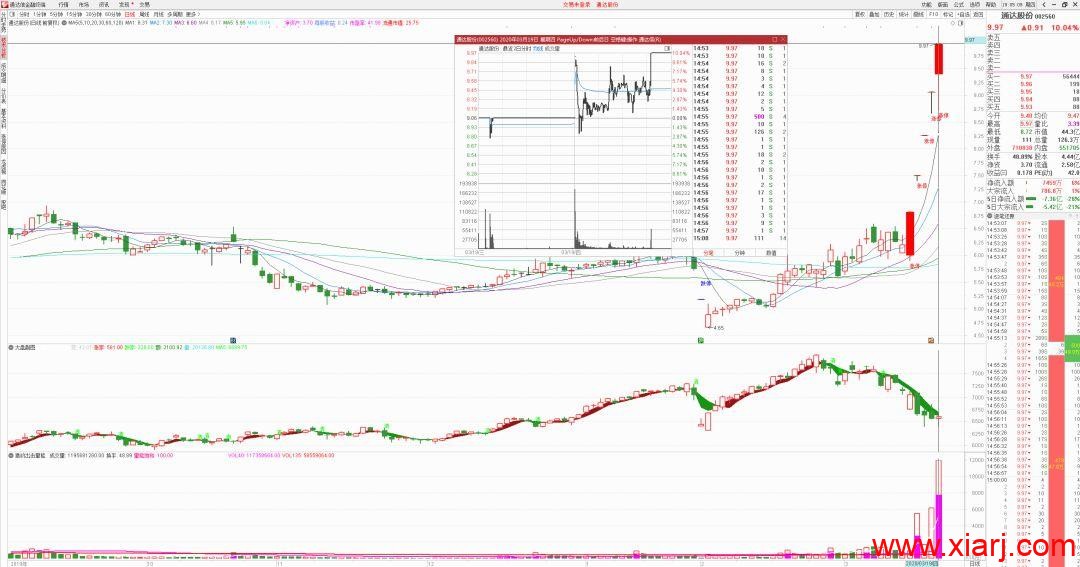Click the 标记 mark button
Viewport: 1080px width, 567px height.
pos(948,14)
